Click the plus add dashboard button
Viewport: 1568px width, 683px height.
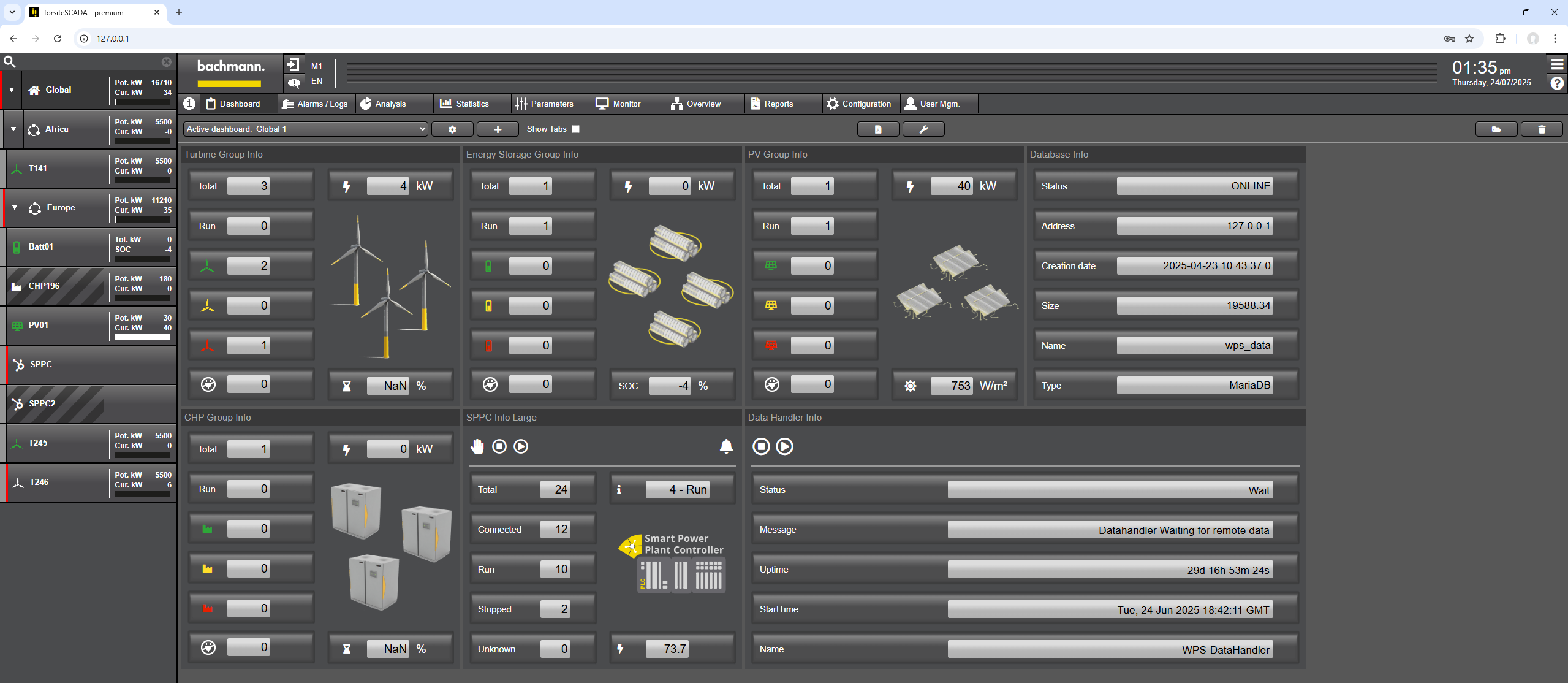click(x=498, y=129)
